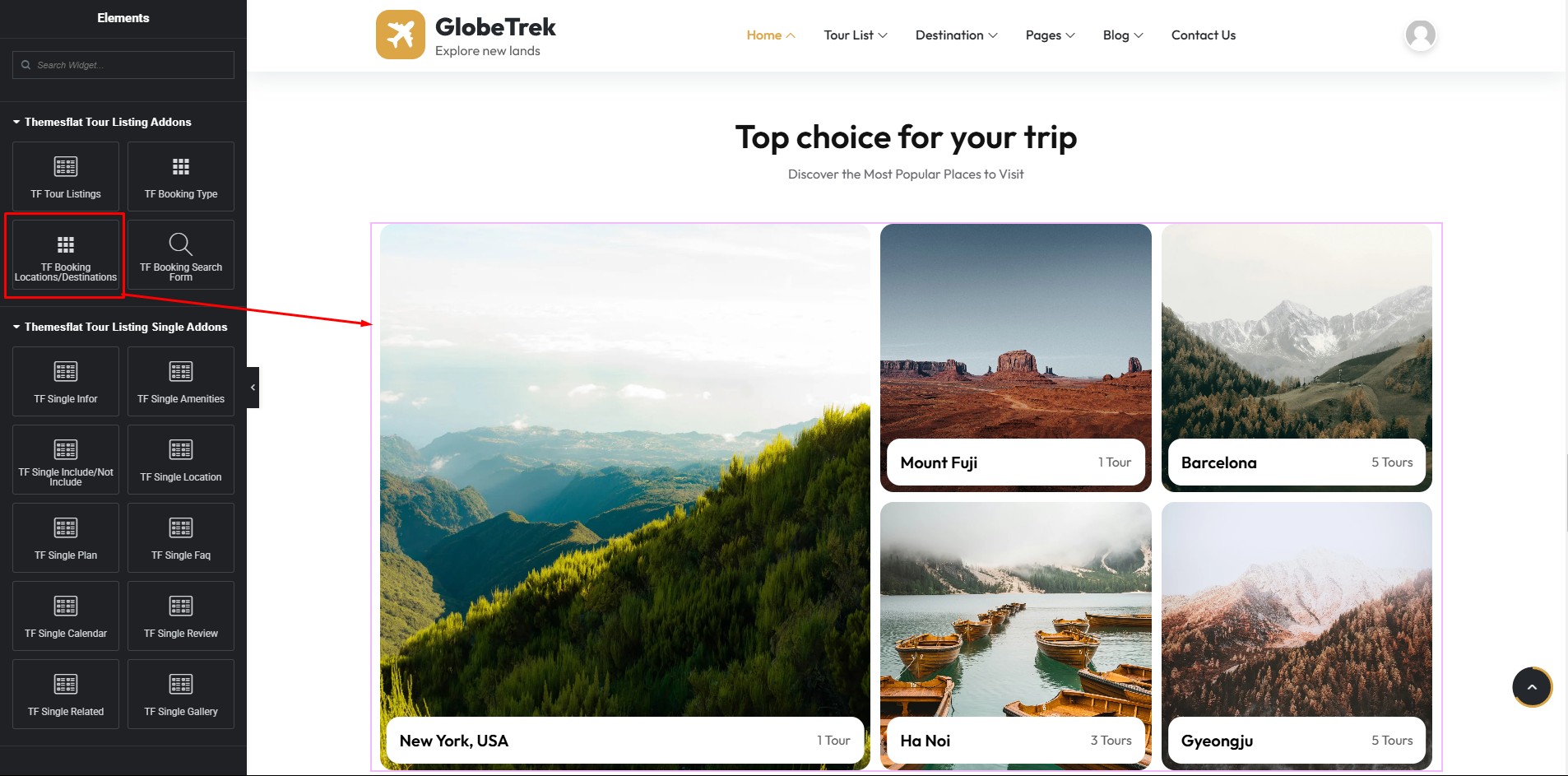Screen dimensions: 1568x776
Task: Select the TF Booking Locations/Destinations widget
Action: tap(66, 254)
